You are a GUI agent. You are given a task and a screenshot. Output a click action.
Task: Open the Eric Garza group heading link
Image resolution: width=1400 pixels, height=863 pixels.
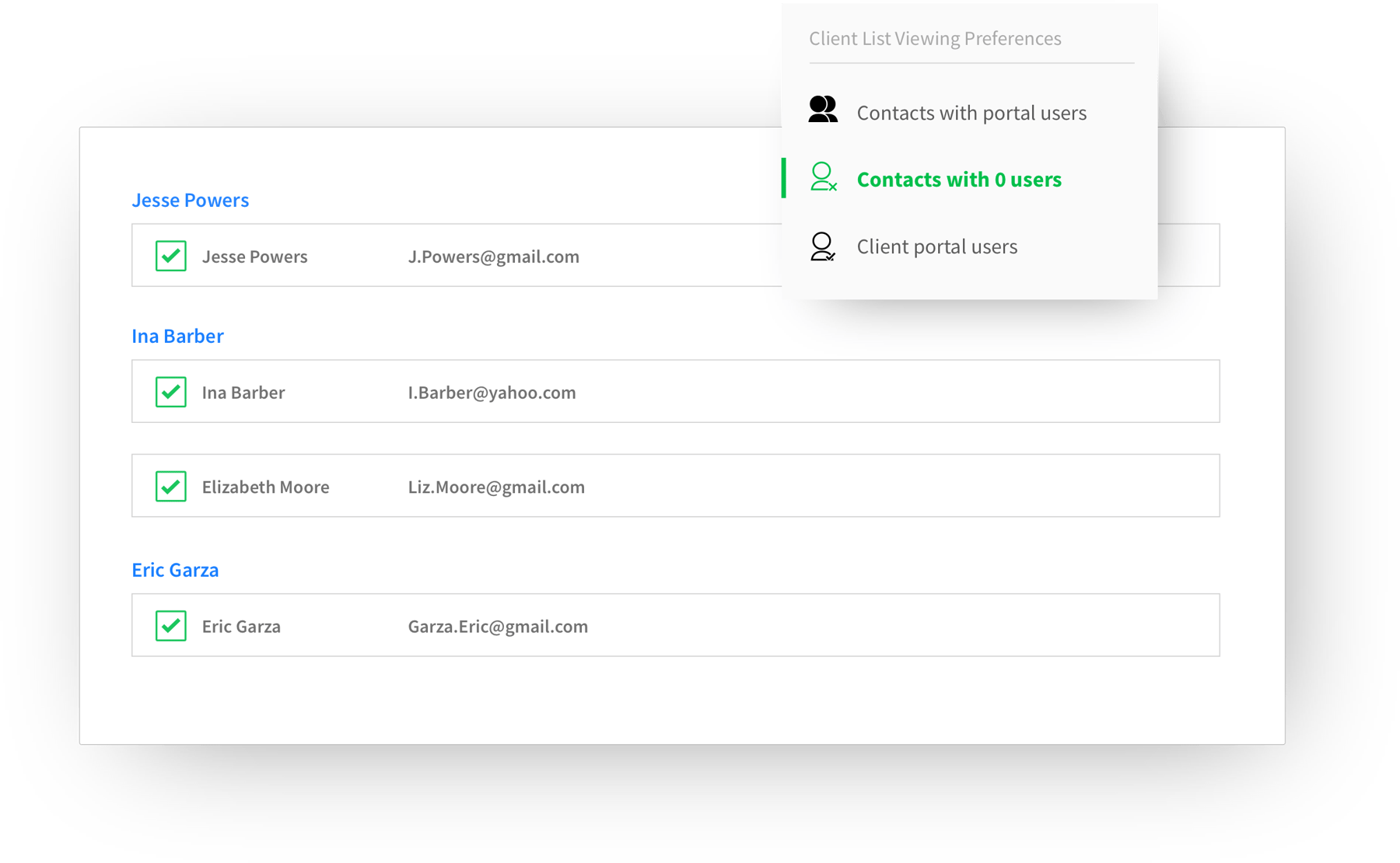click(175, 570)
